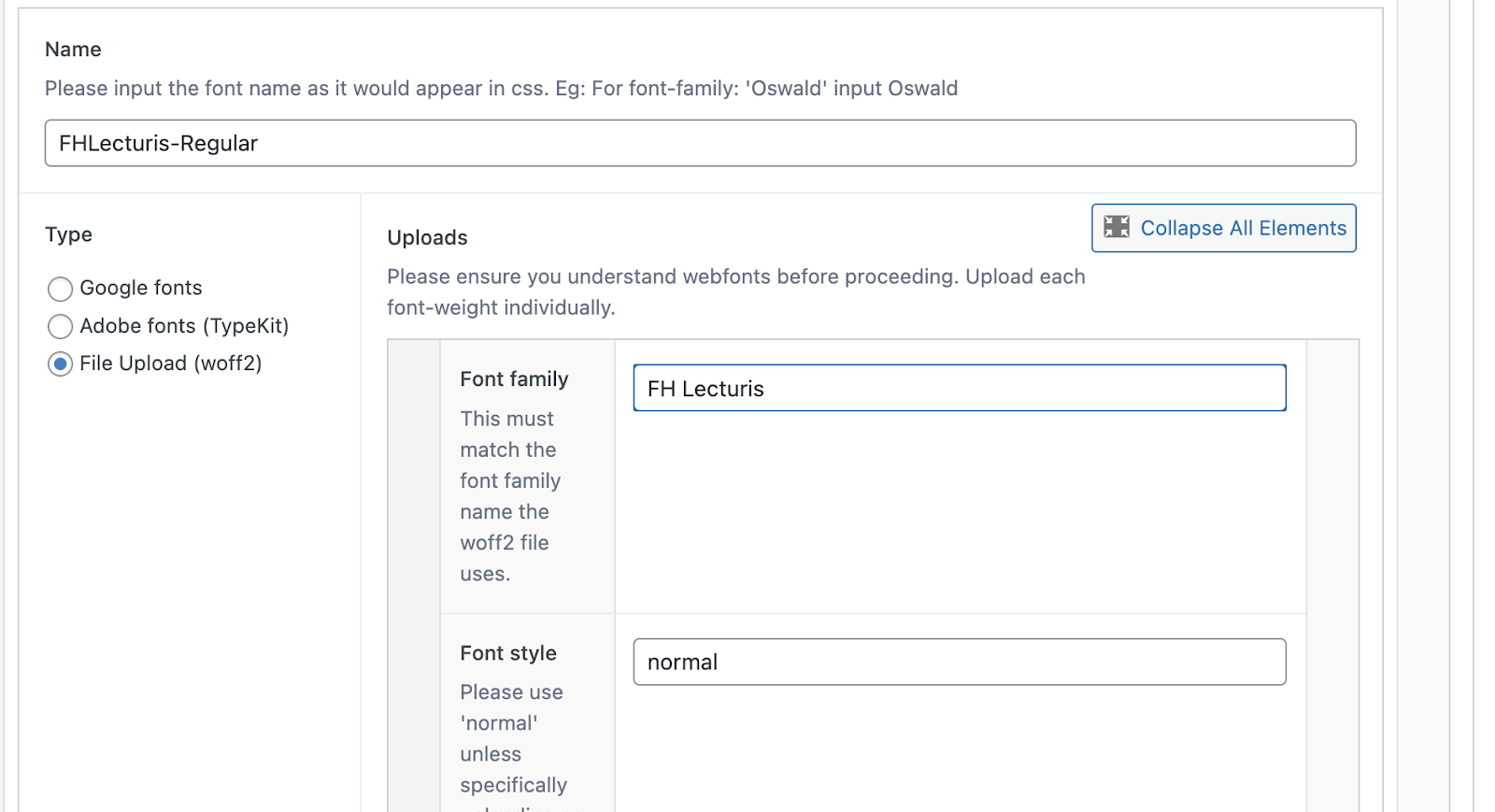Click the Uploads section heading

[x=427, y=237]
